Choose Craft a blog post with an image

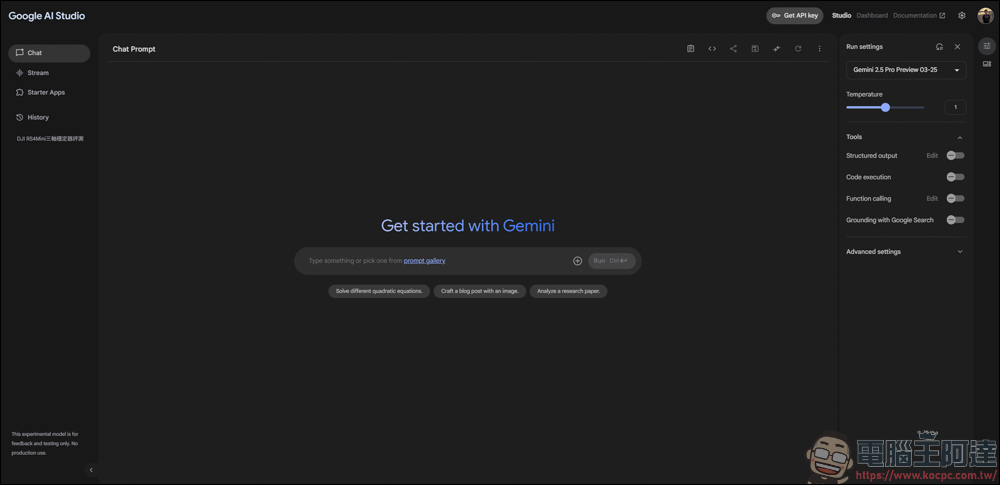click(480, 291)
